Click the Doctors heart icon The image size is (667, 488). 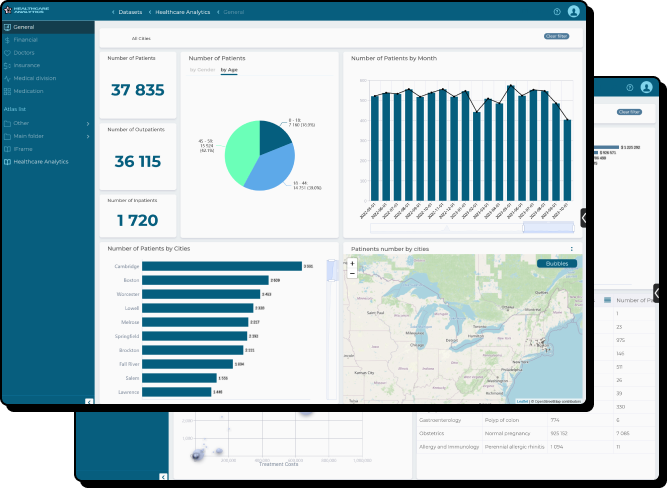coord(8,52)
